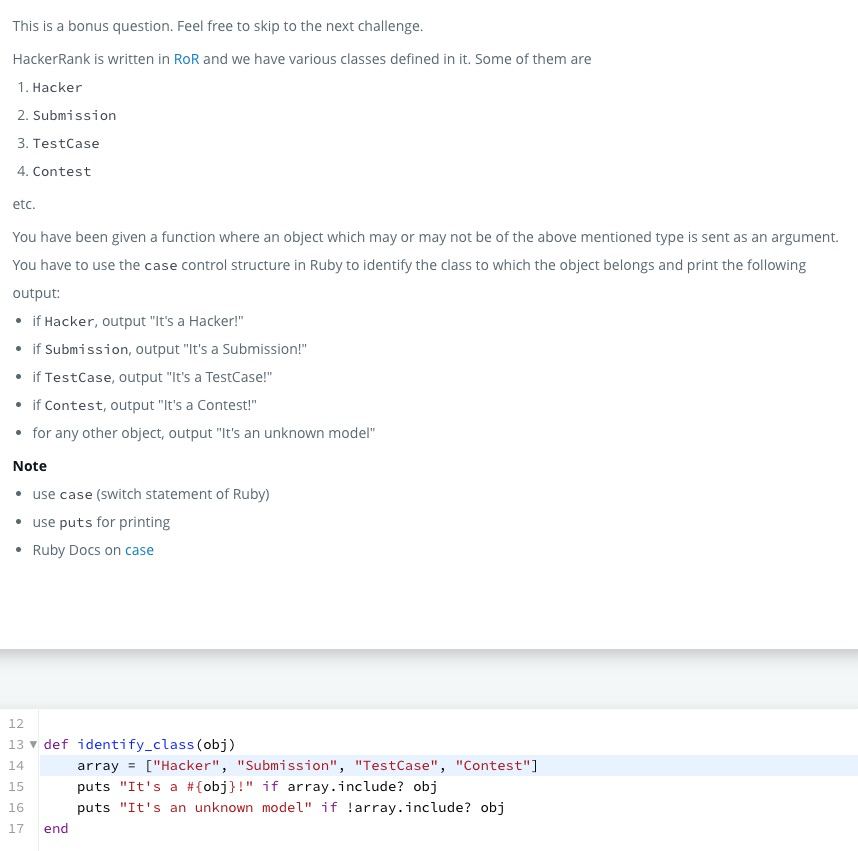The height and width of the screenshot is (851, 858).
Task: Click the !array.include? expression on line 16
Action: 409,808
